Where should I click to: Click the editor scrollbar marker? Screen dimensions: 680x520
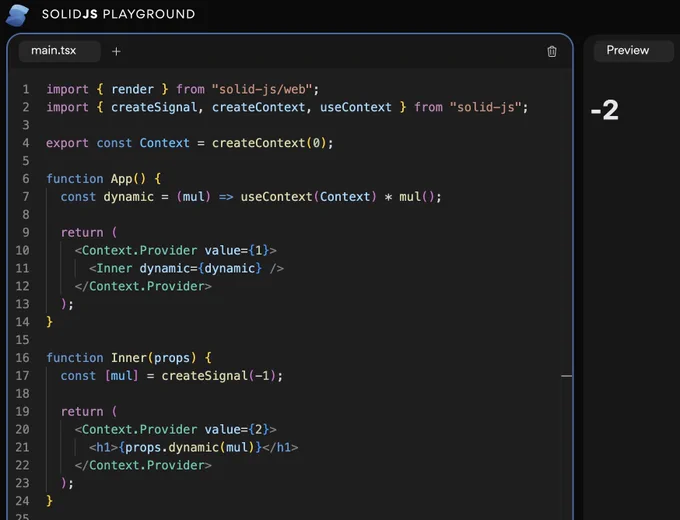tap(566, 376)
